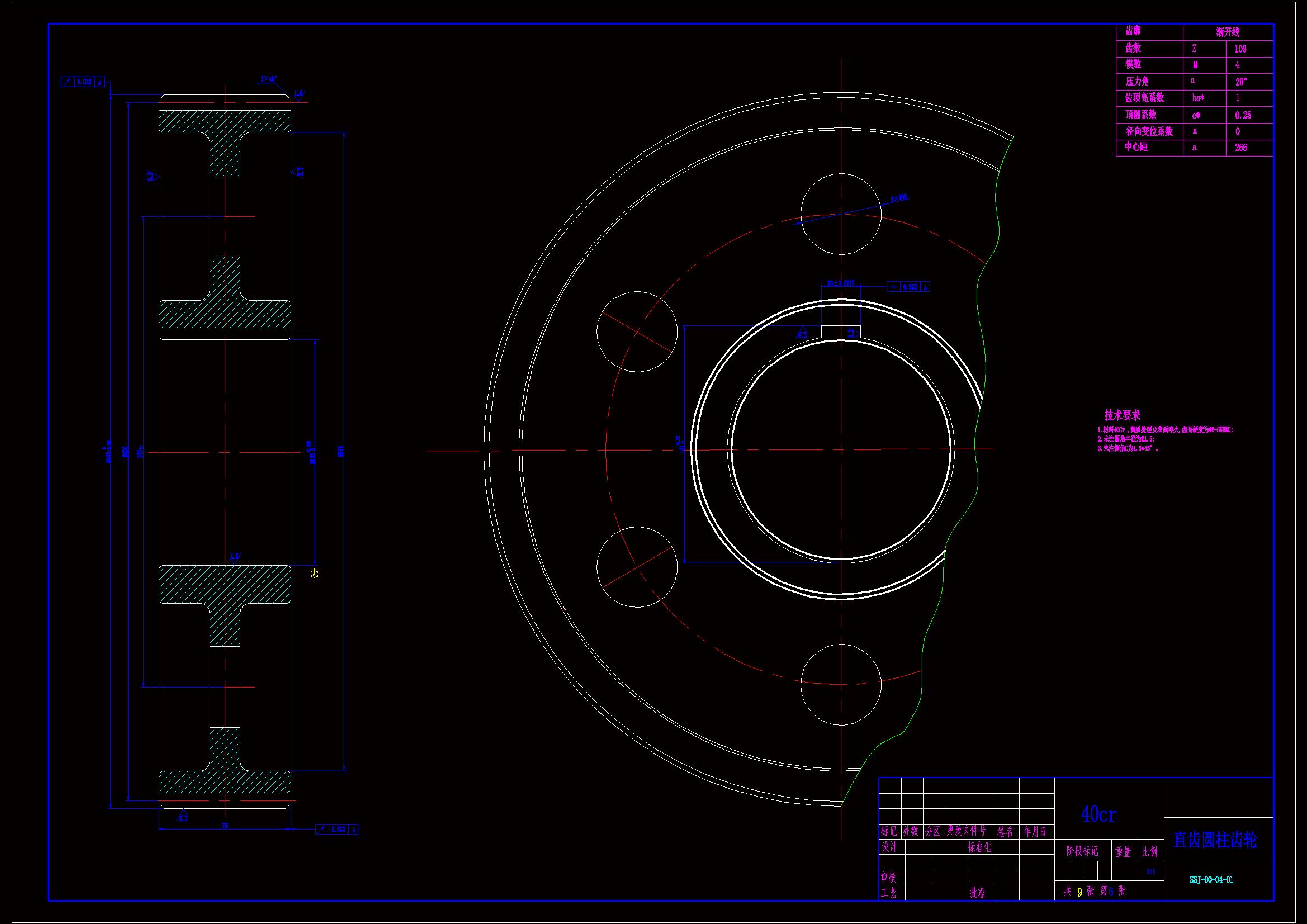Screen dimensions: 1307x924
Task: Select the keyway symmetry tolerance frame
Action: click(x=908, y=287)
